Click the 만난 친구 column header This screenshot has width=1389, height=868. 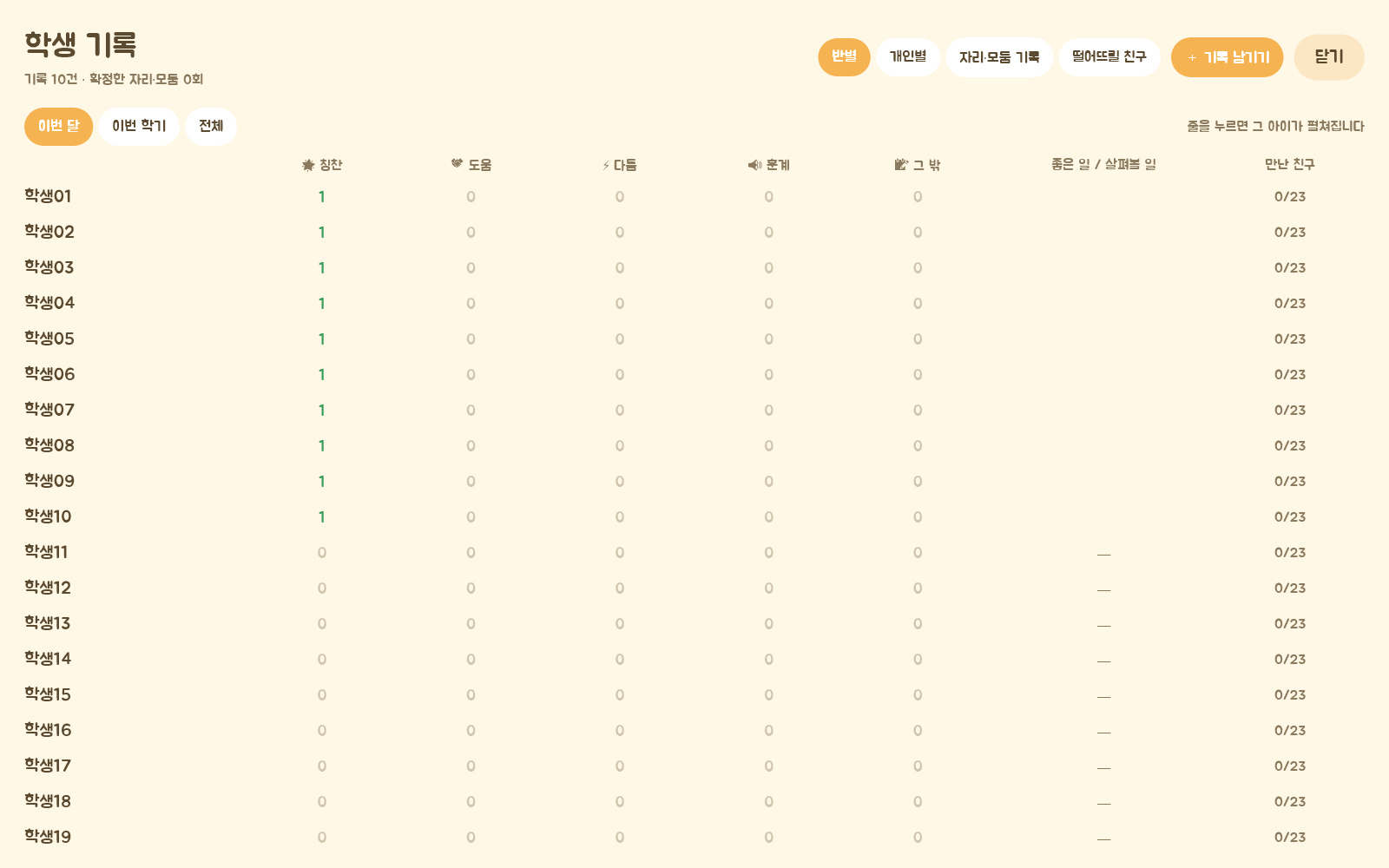tap(1290, 164)
